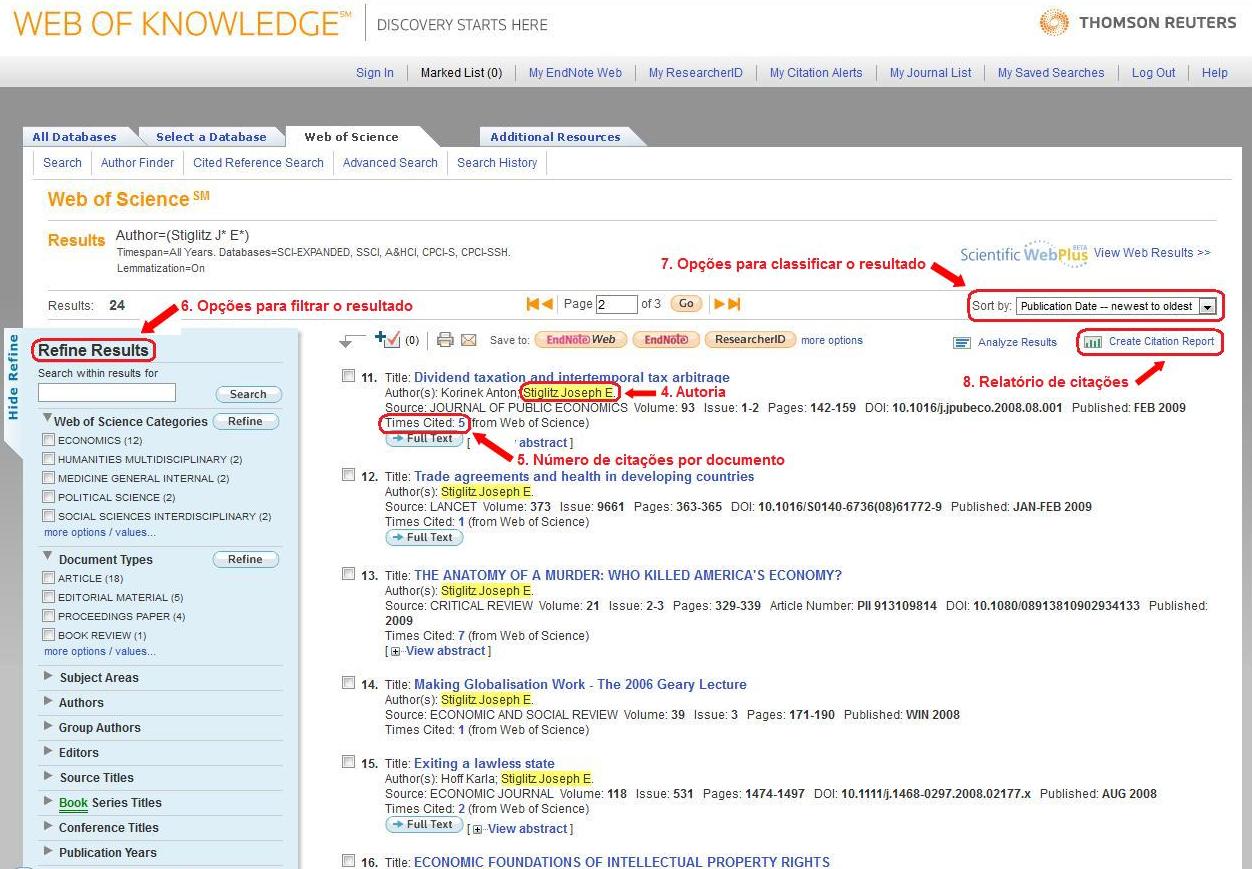1252x869 pixels.
Task: Go to next results page arrow
Action: [719, 304]
